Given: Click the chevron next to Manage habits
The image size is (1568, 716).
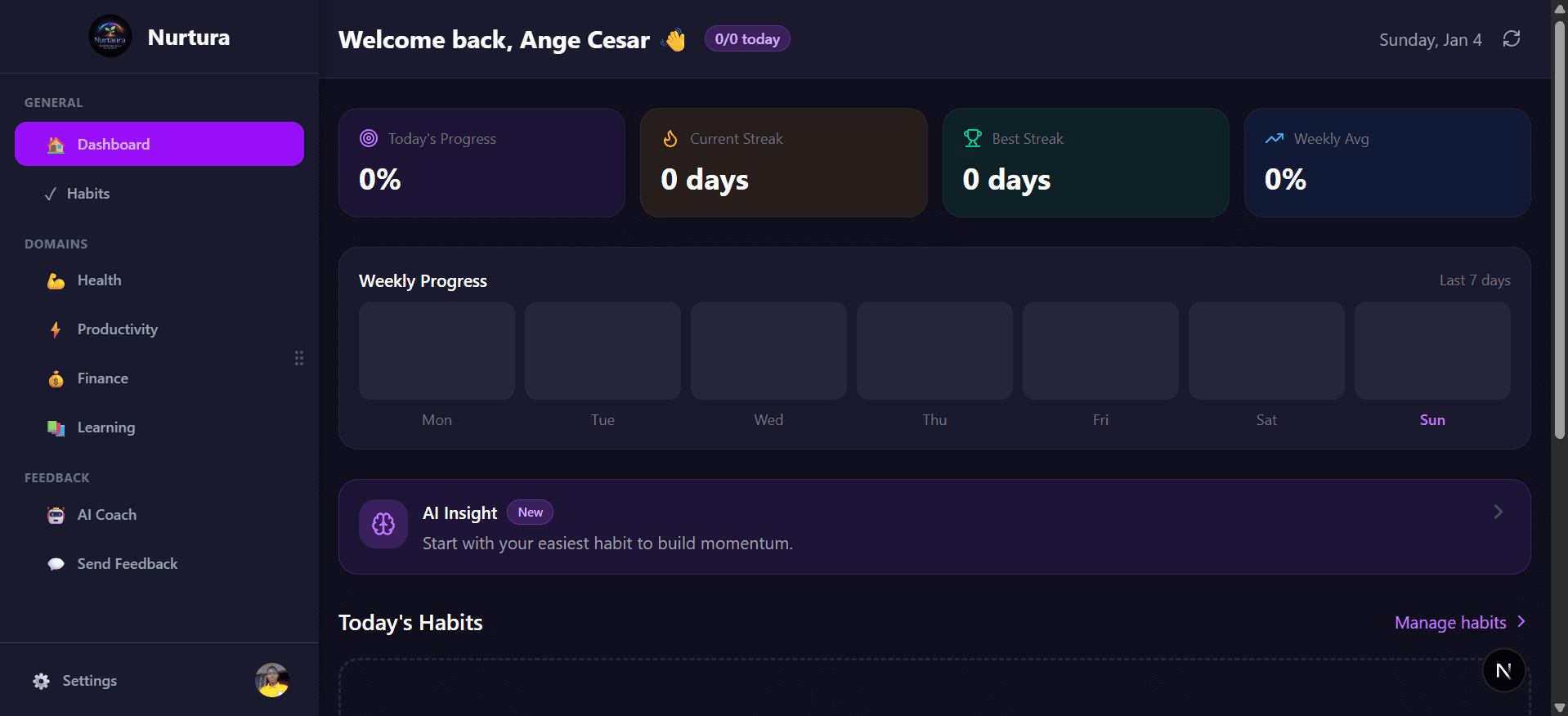Looking at the screenshot, I should coord(1521,622).
